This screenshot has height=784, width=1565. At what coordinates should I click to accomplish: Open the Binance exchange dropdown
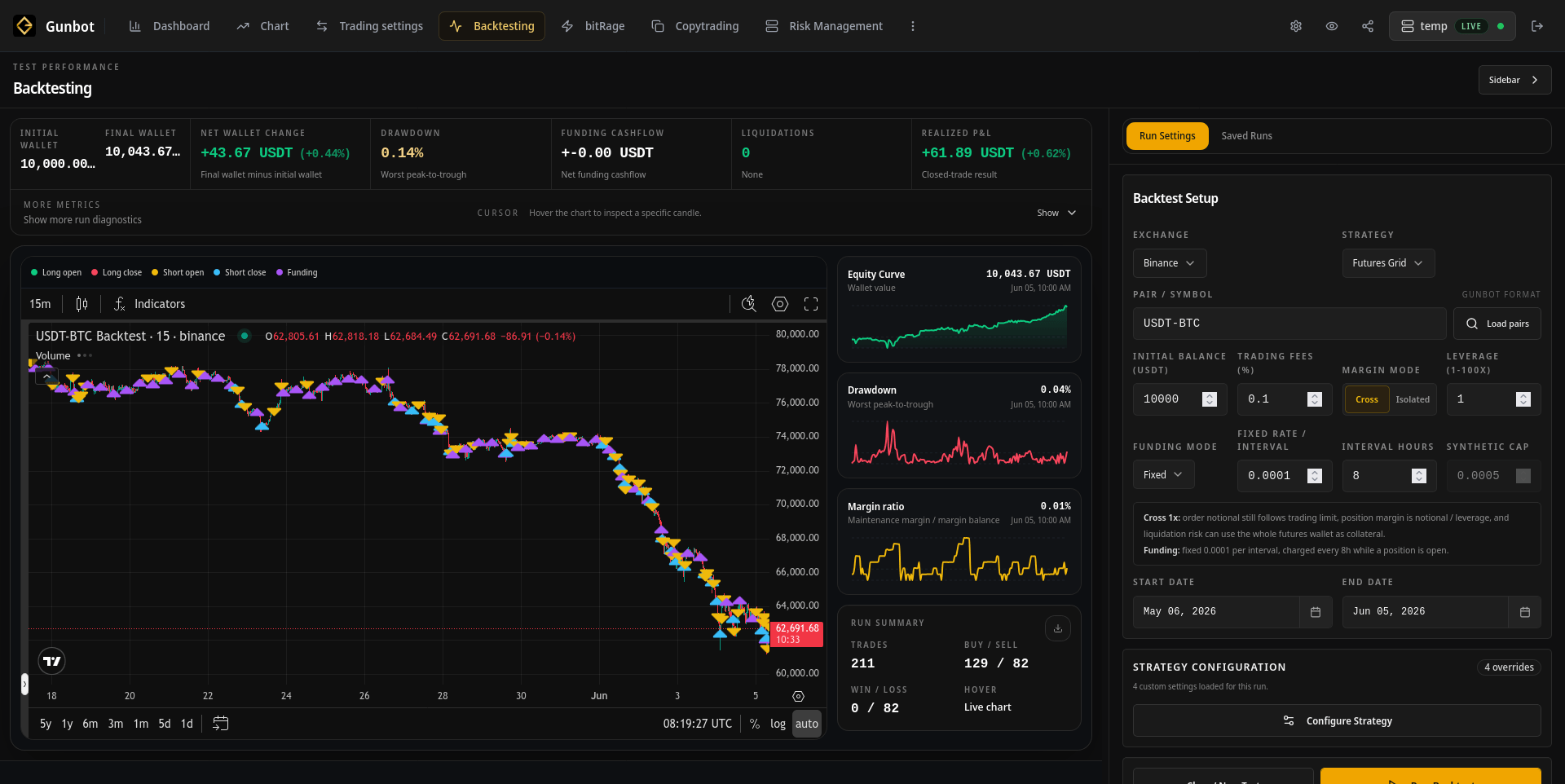pyautogui.click(x=1170, y=263)
